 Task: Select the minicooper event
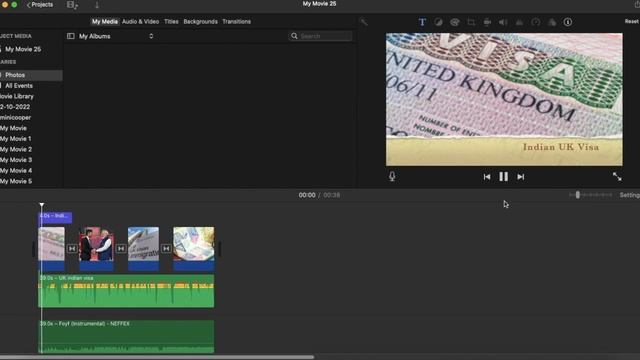point(16,118)
